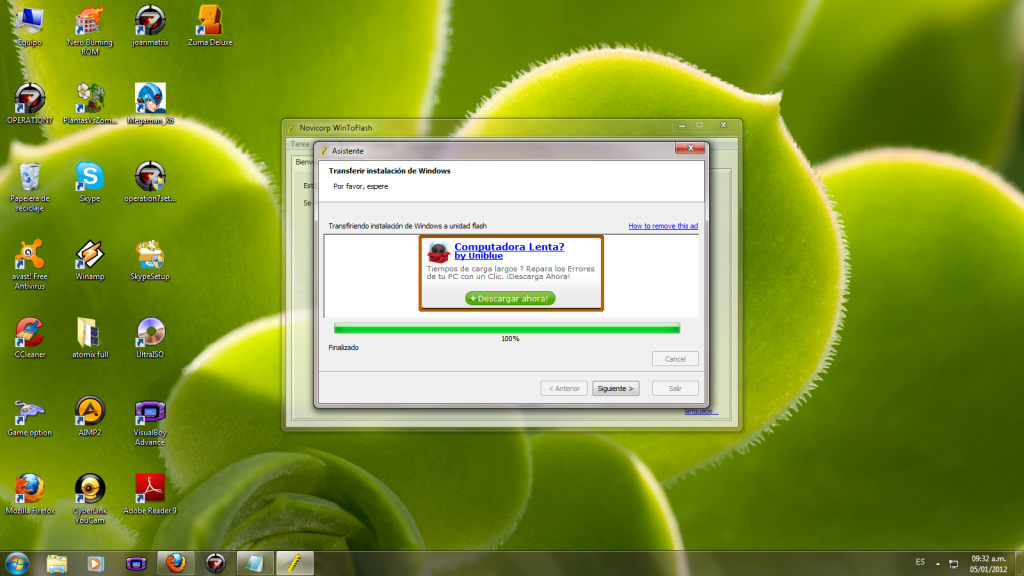
Task: Open CyberLink YouCam shortcut
Action: click(89, 498)
